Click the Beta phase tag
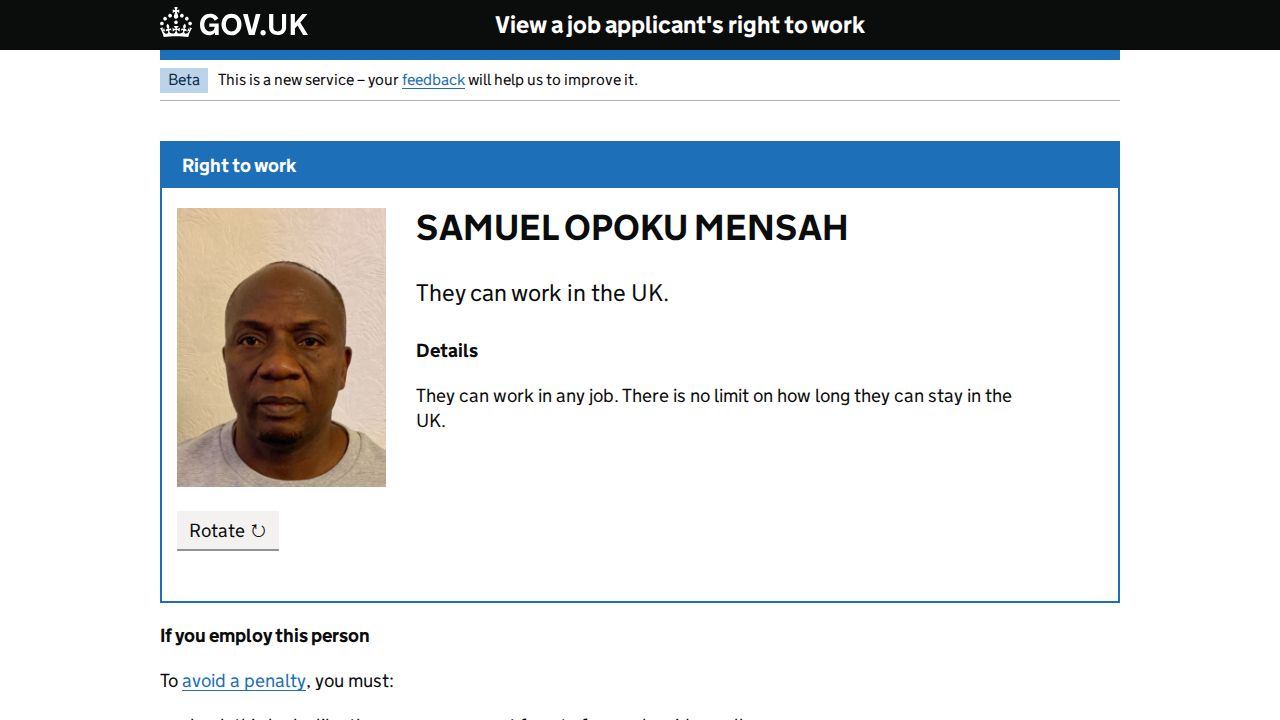 (x=184, y=80)
